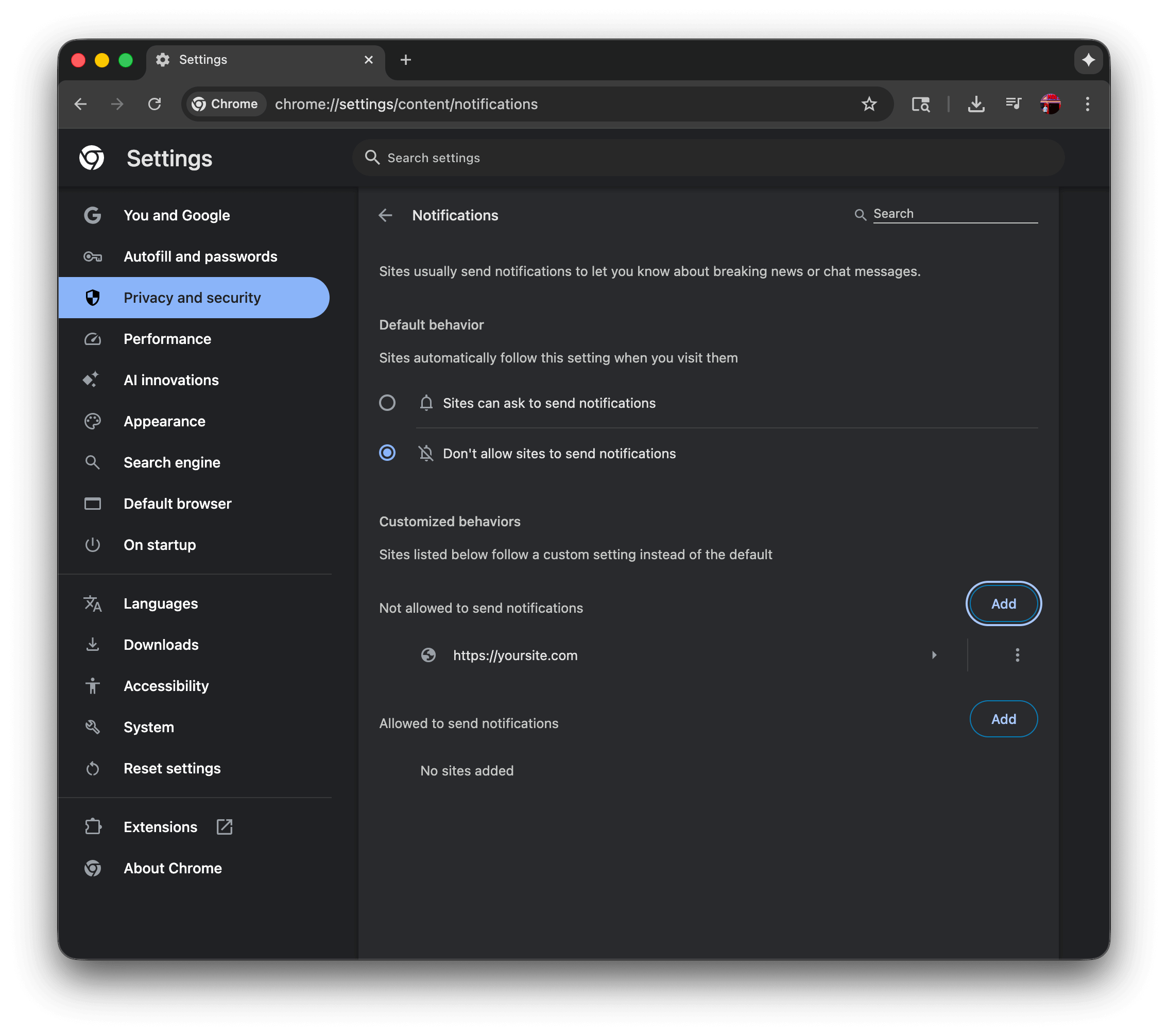This screenshot has height=1036, width=1168.
Task: Click the bookmark star icon
Action: (x=869, y=104)
